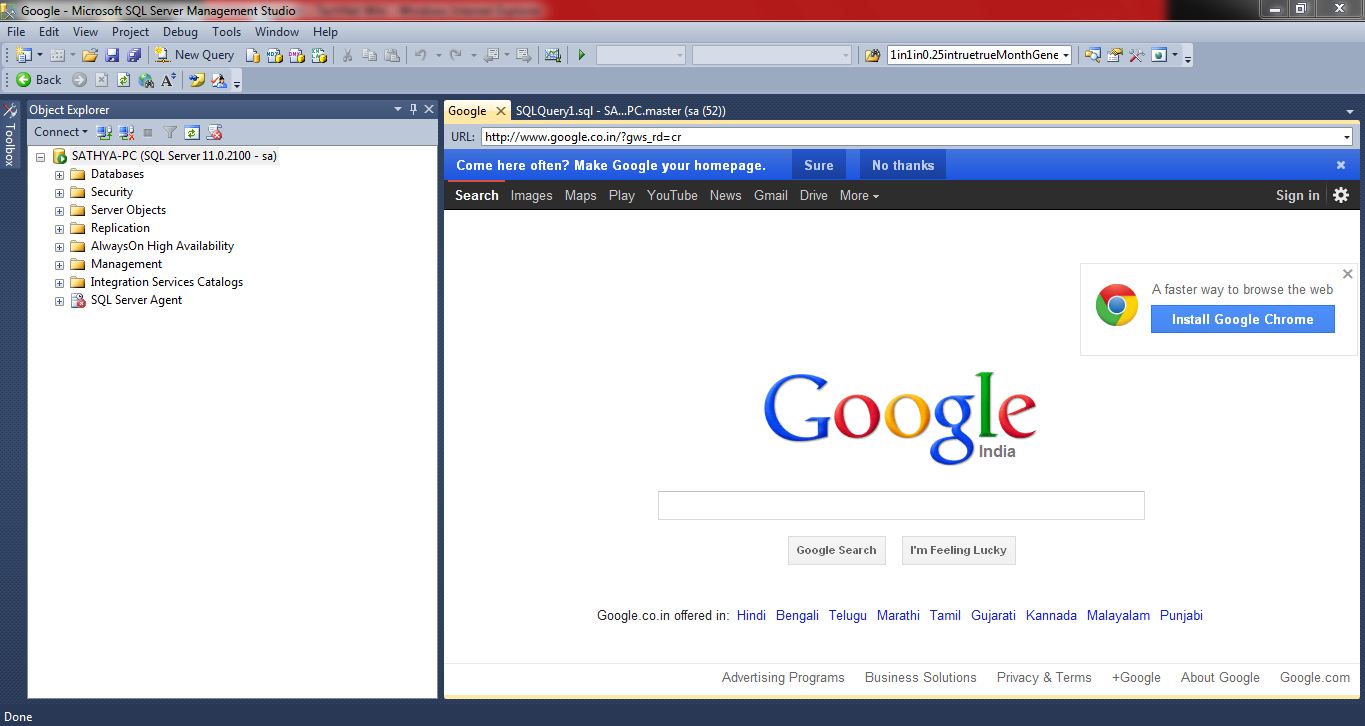Click the Google search text box
1365x726 pixels.
click(900, 505)
